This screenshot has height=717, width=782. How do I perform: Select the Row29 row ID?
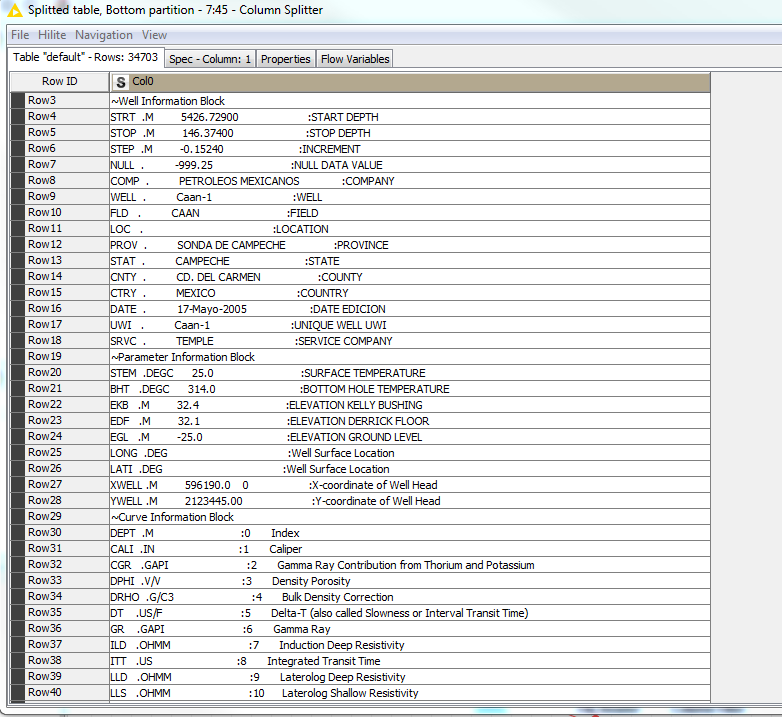(67, 517)
